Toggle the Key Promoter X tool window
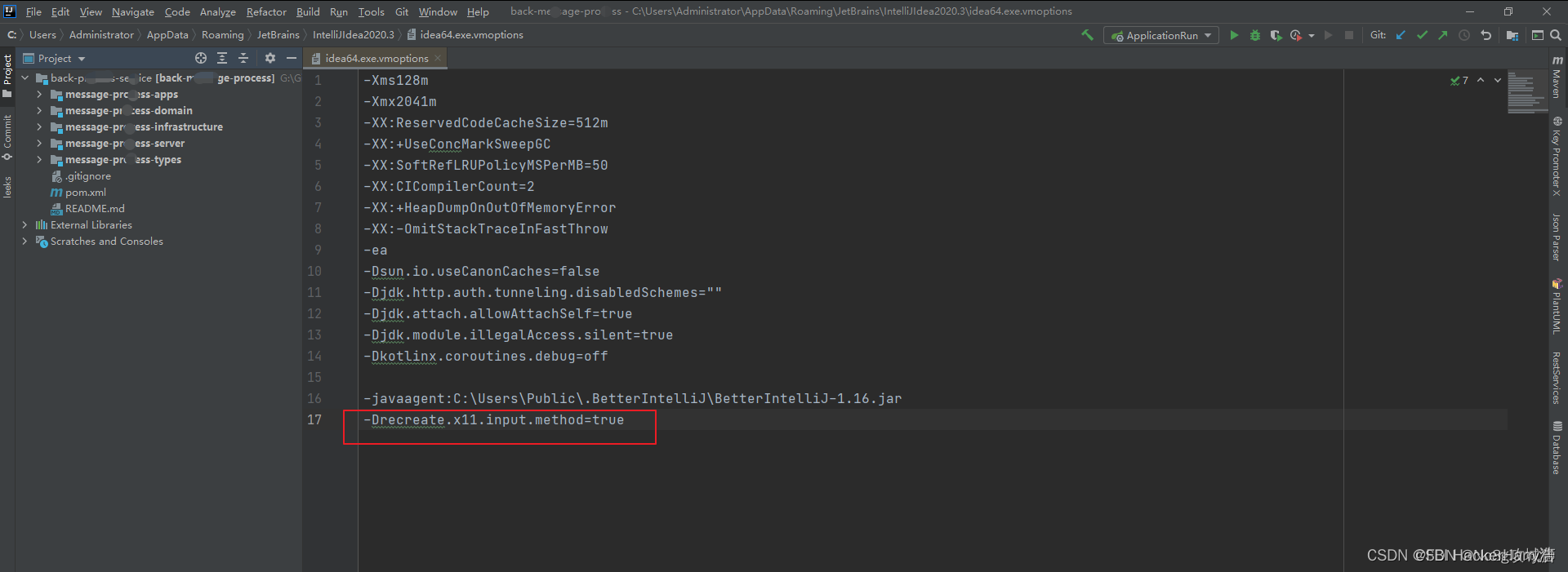 [1557, 156]
